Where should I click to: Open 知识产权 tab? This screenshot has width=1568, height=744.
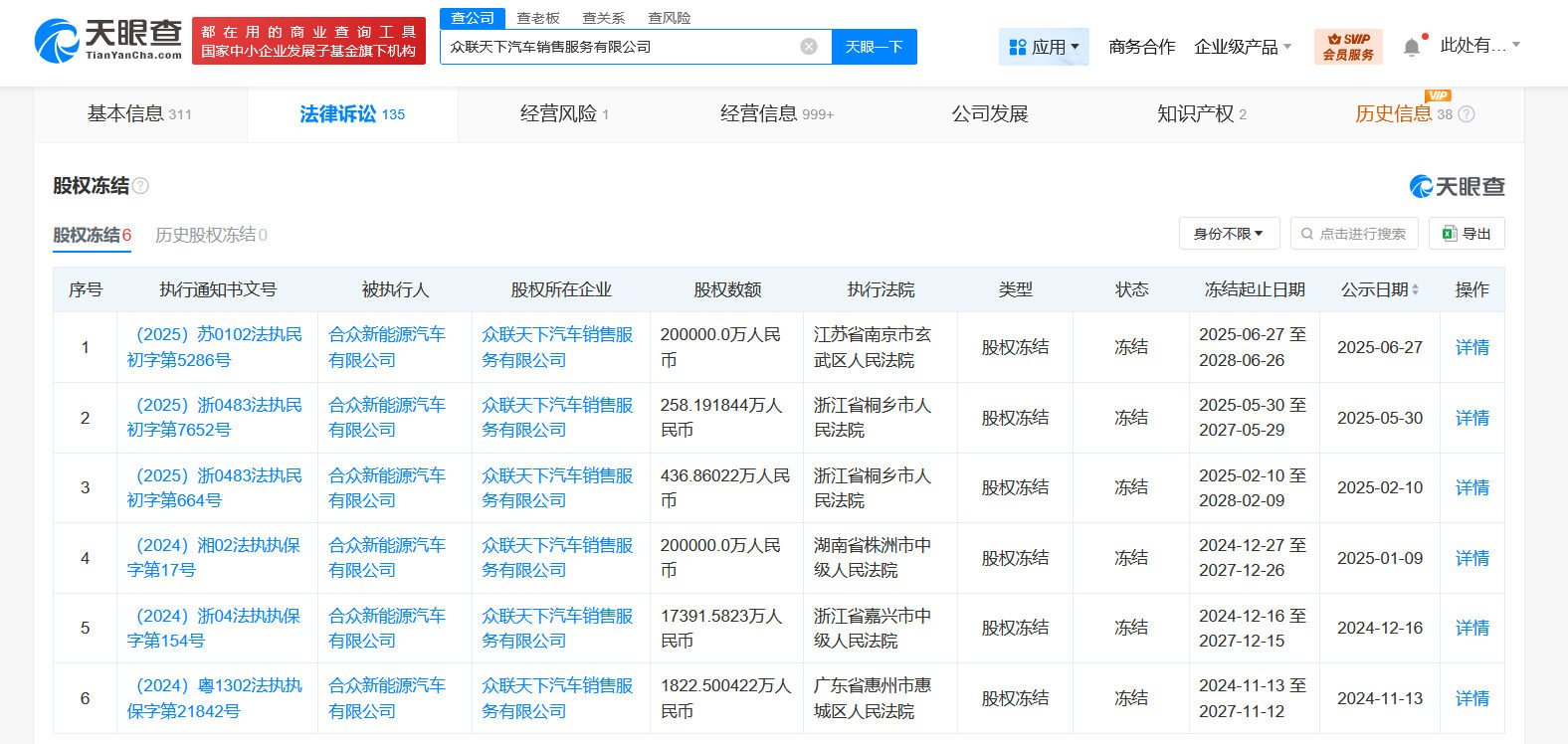tap(1202, 114)
